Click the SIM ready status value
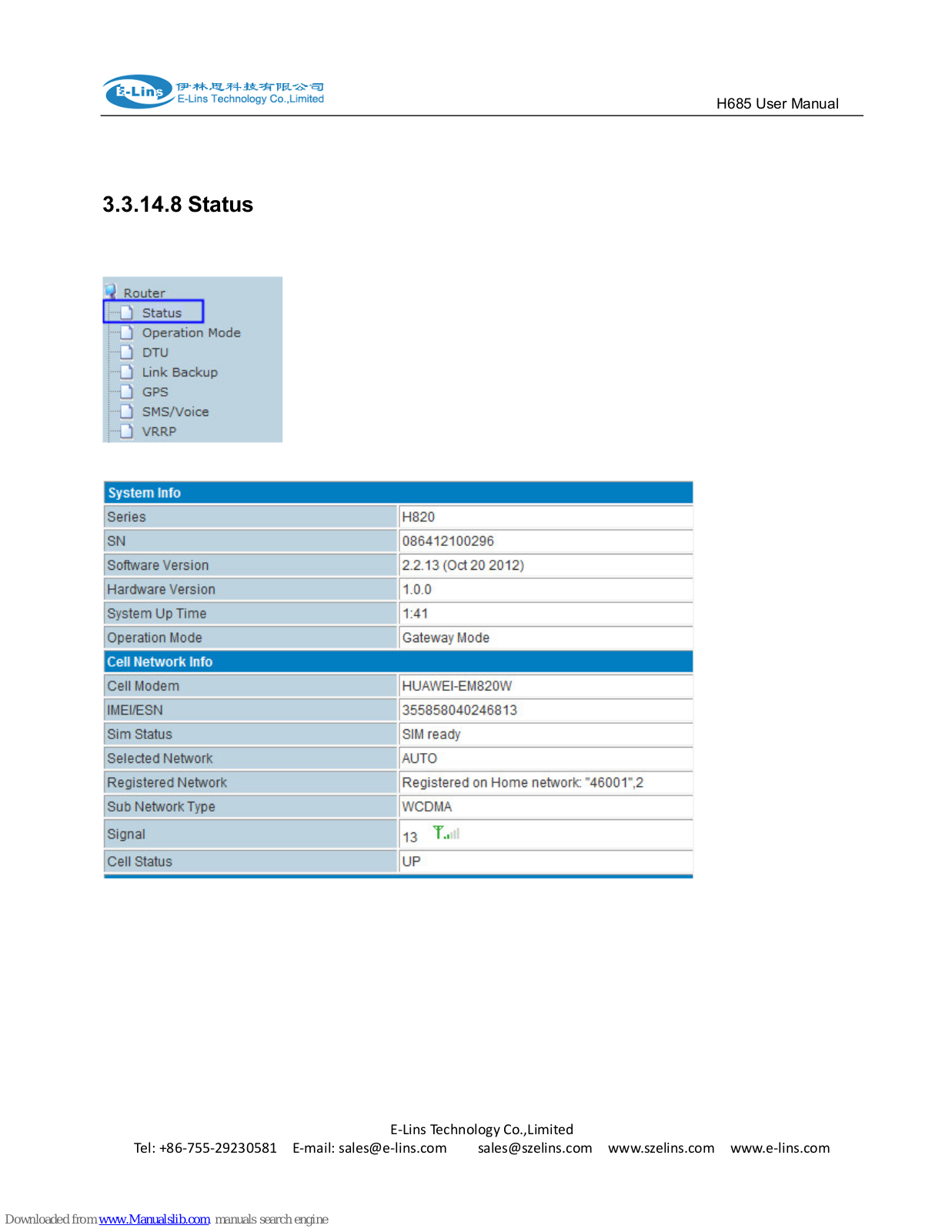Screen dimensions: 952x1232 click(431, 735)
